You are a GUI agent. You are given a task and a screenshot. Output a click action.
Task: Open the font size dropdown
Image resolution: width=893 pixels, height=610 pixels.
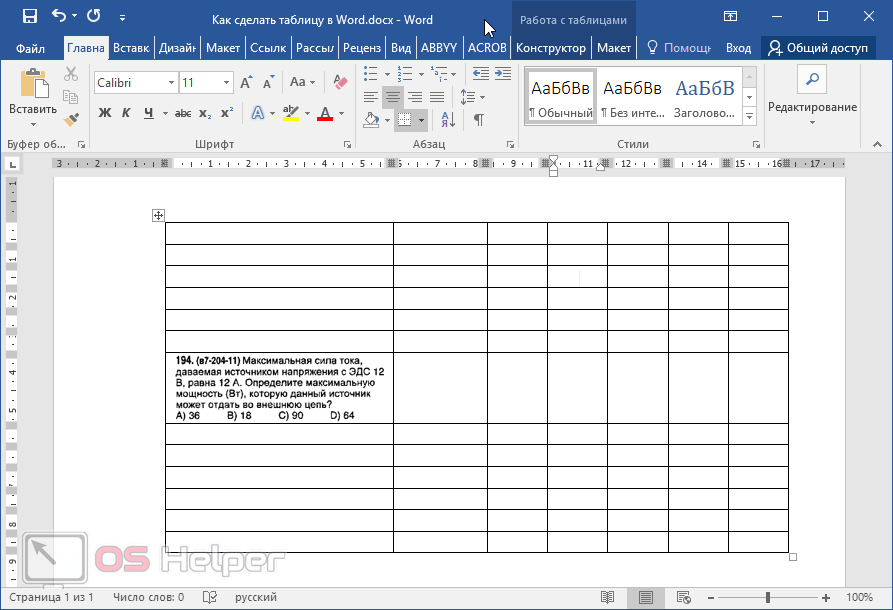pyautogui.click(x=227, y=83)
